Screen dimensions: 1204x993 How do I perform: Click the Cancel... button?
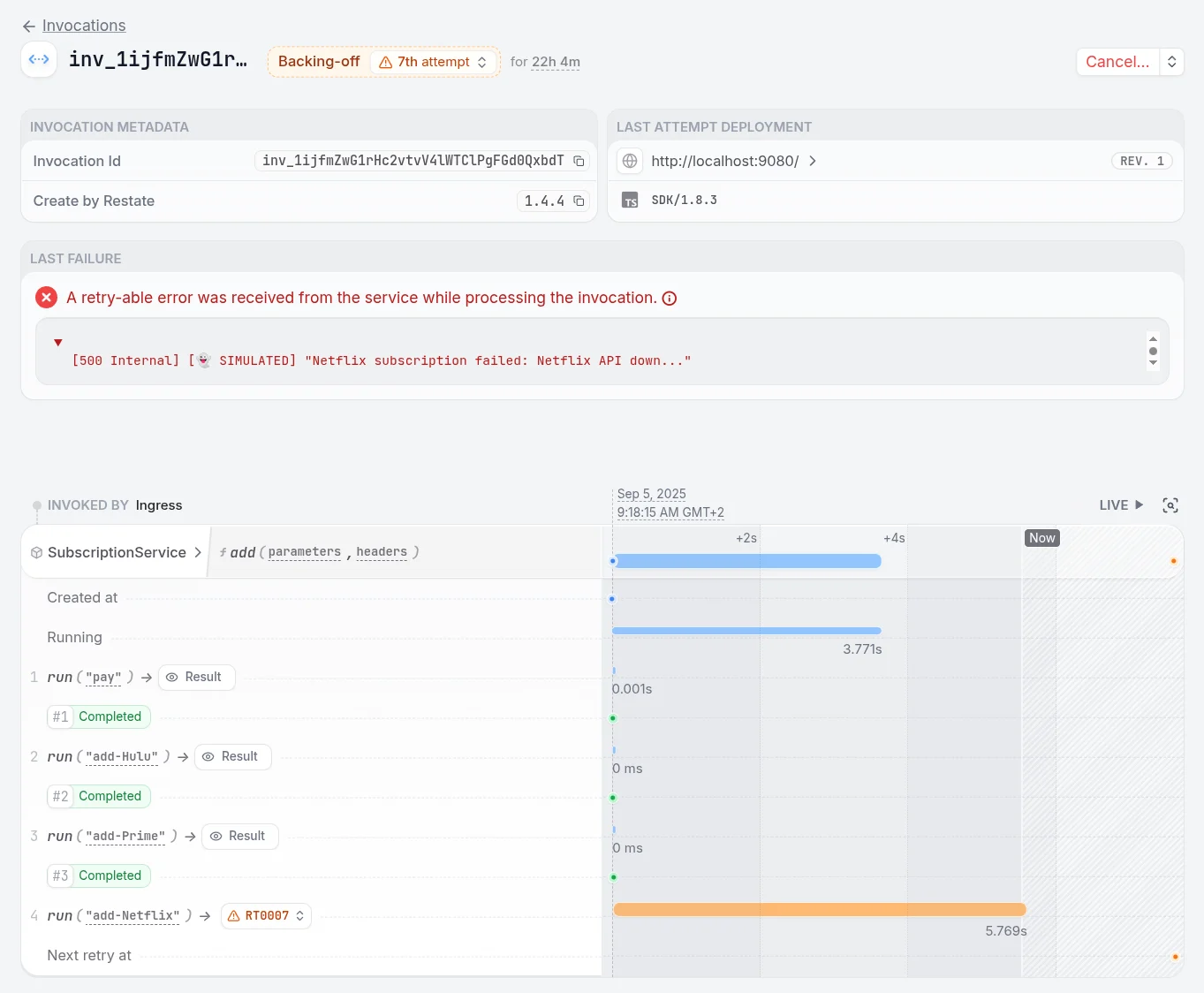pyautogui.click(x=1117, y=62)
